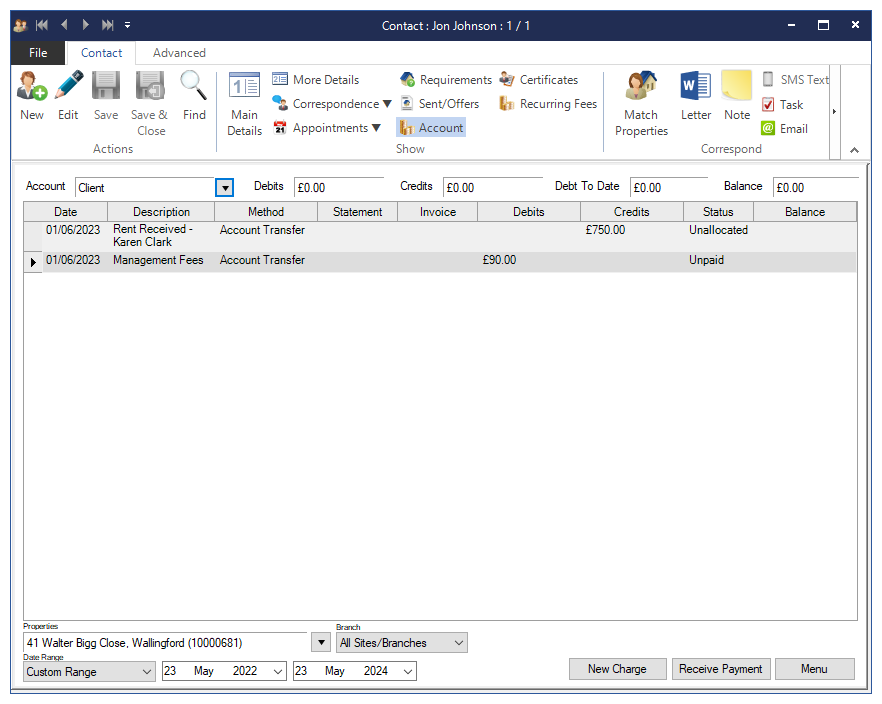Open the File menu

tap(38, 53)
